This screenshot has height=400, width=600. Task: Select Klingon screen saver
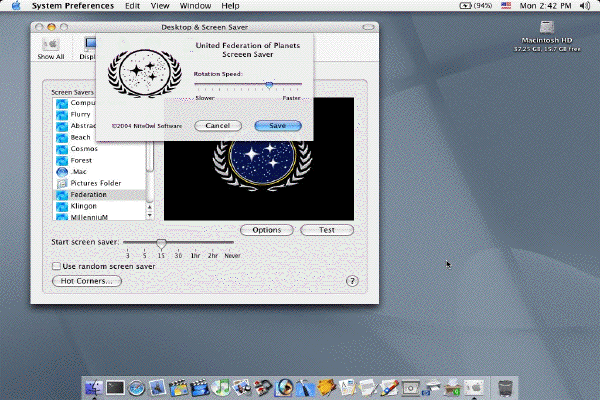coord(99,206)
